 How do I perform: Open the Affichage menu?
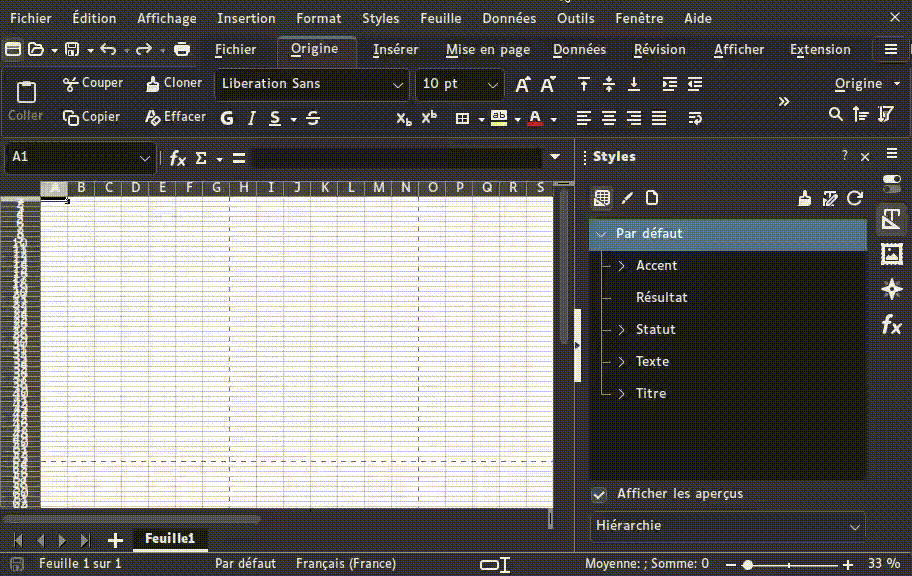pos(167,19)
